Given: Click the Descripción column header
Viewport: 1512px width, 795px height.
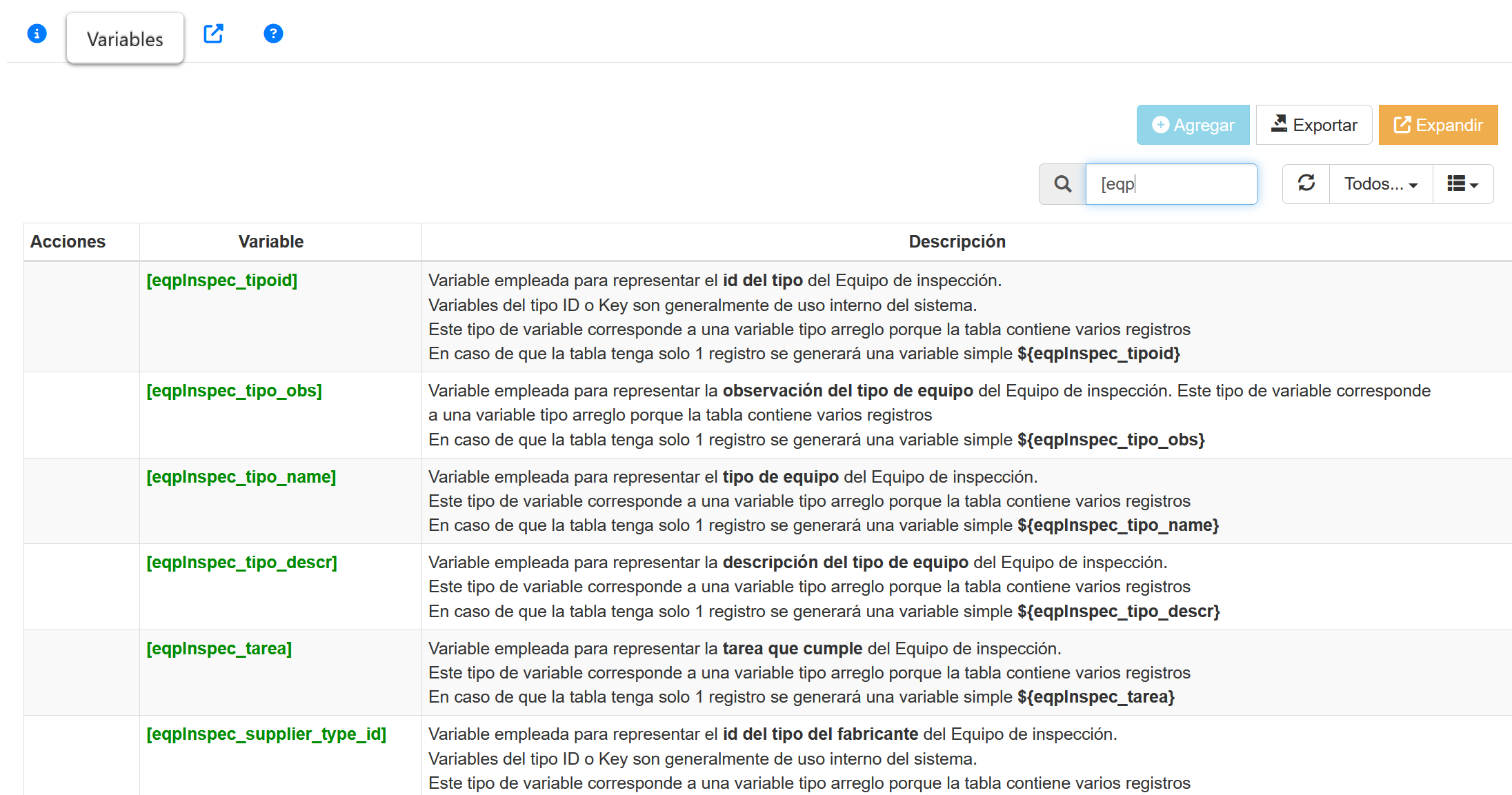Looking at the screenshot, I should [x=956, y=242].
